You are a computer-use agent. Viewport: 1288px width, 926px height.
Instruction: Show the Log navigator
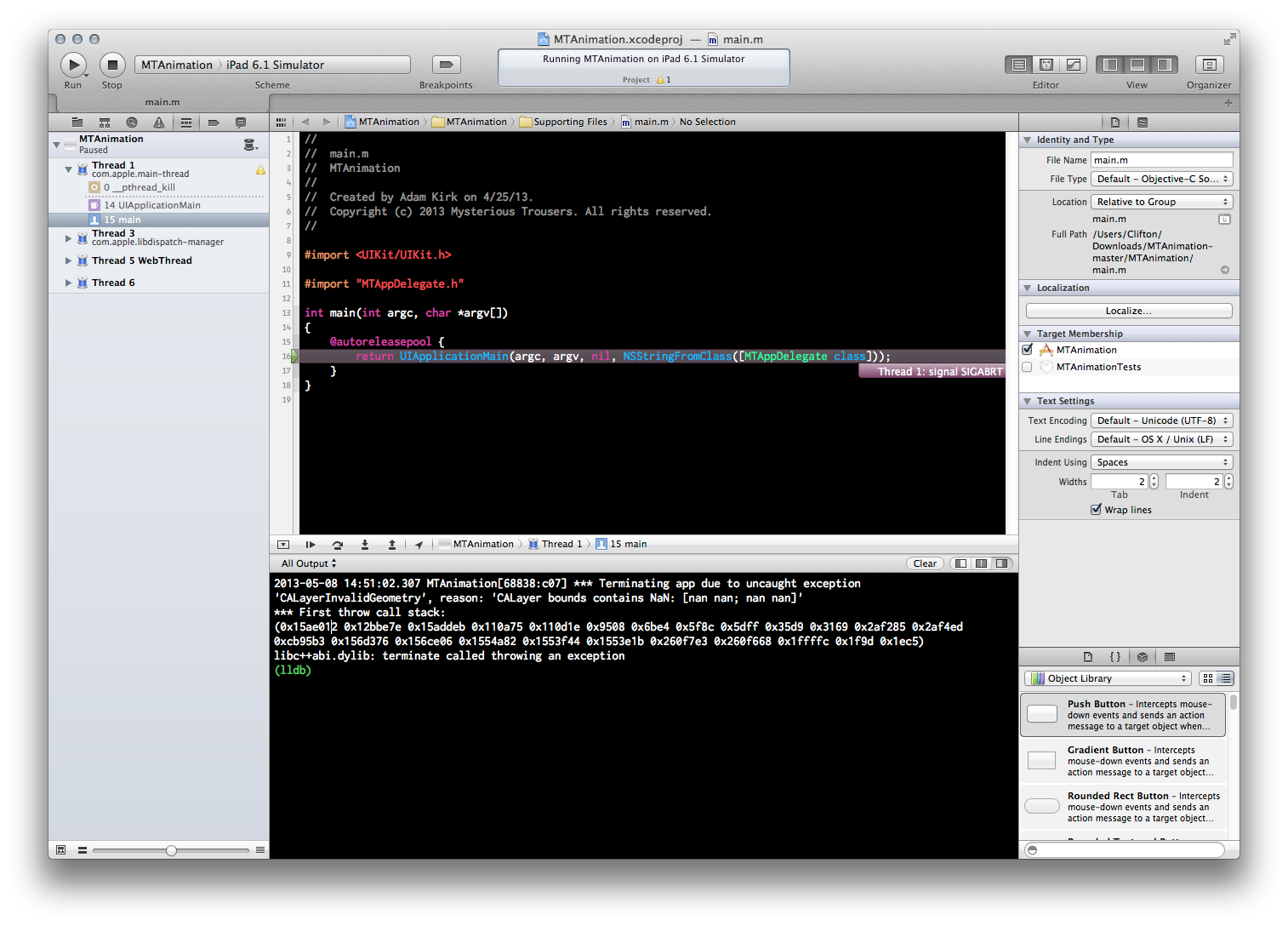click(x=241, y=123)
